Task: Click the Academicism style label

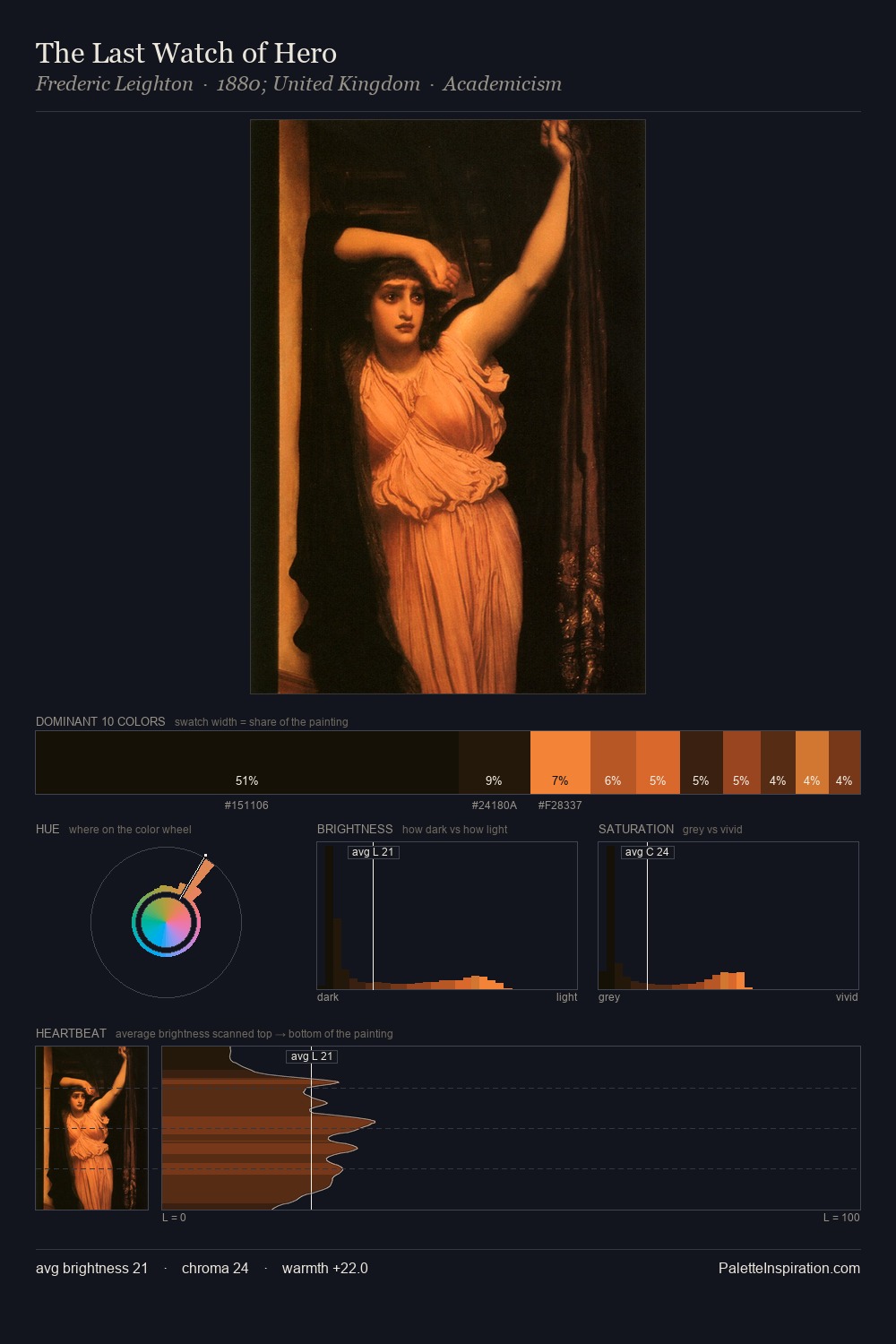Action: (503, 84)
